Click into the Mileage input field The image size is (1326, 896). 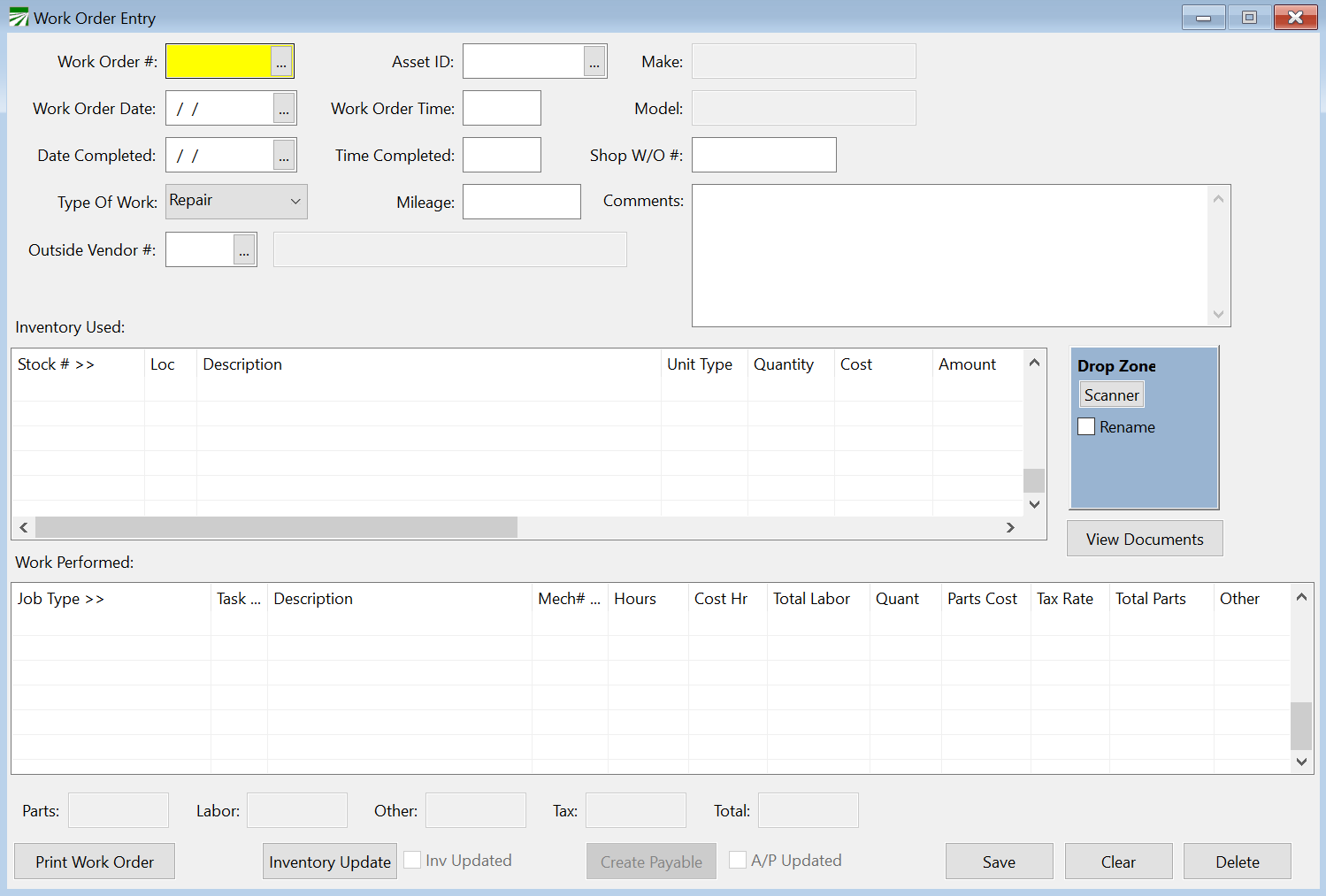(521, 203)
